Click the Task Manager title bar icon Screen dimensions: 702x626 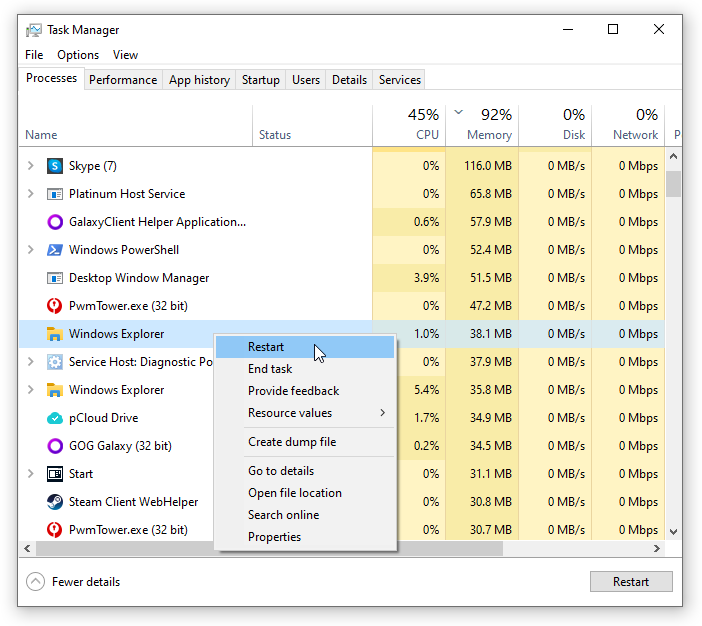click(x=34, y=30)
